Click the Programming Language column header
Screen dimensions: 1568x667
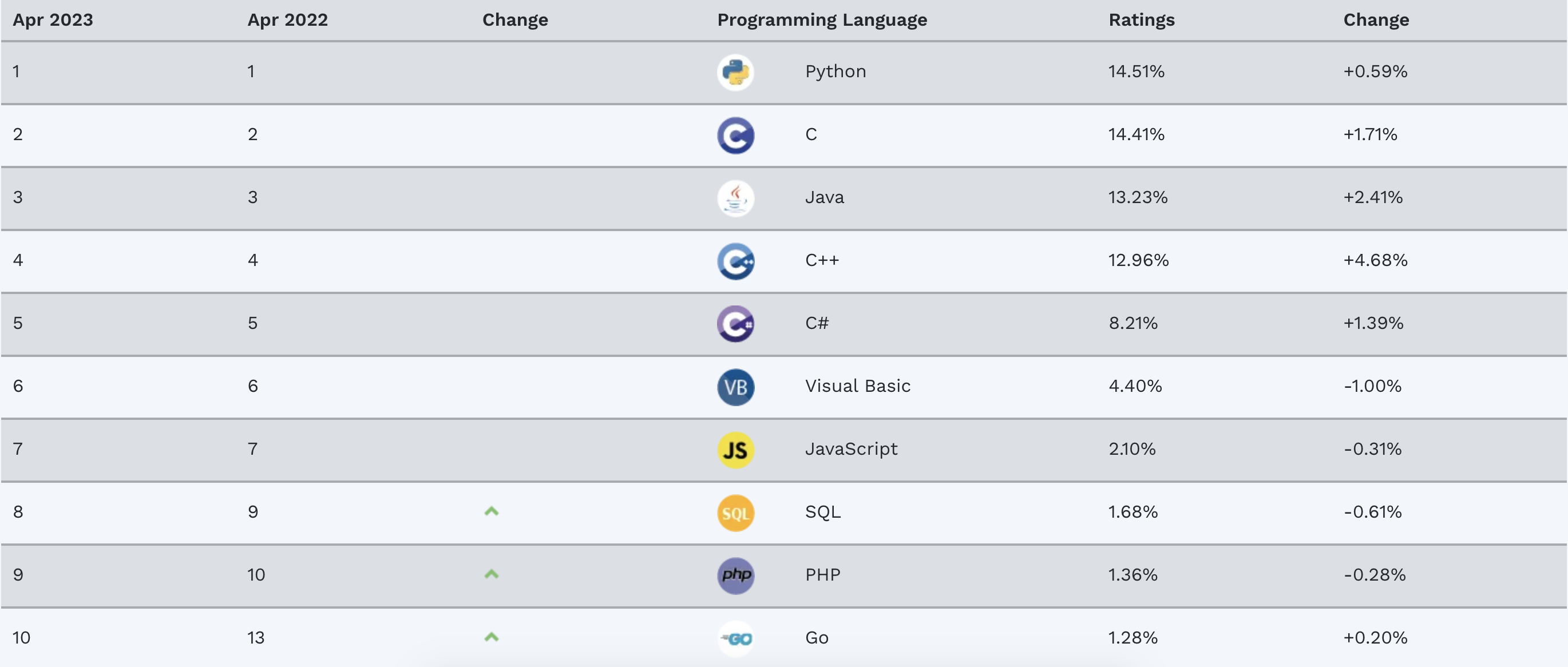pyautogui.click(x=822, y=20)
